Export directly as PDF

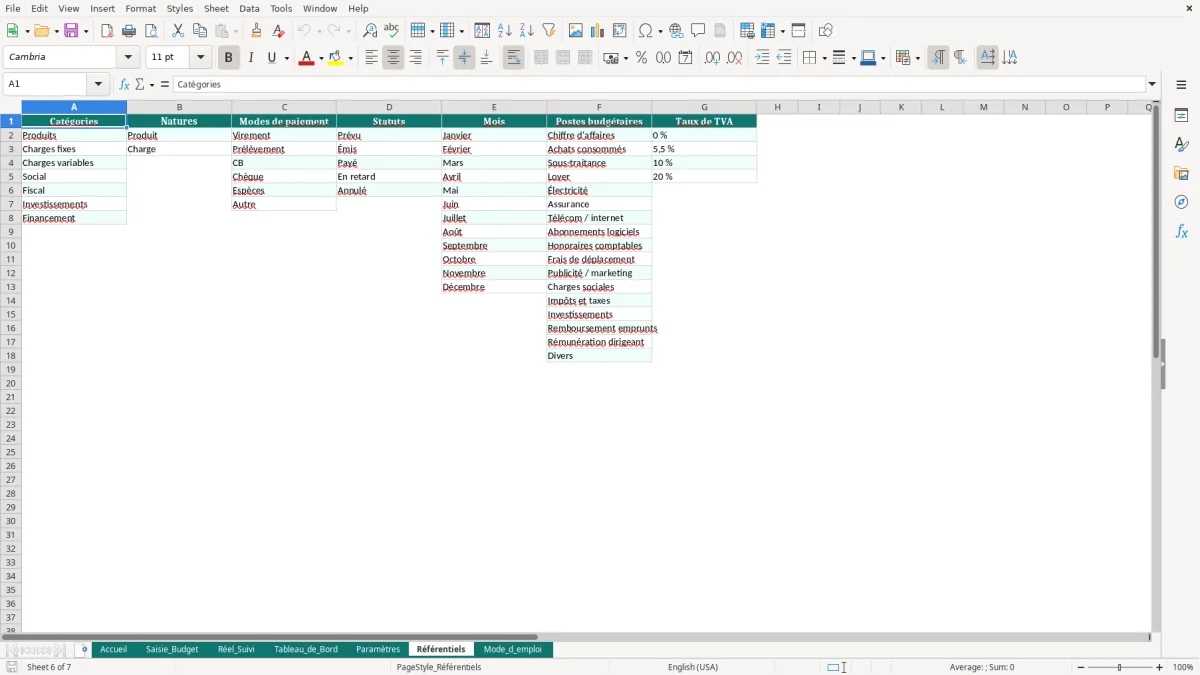coord(107,31)
